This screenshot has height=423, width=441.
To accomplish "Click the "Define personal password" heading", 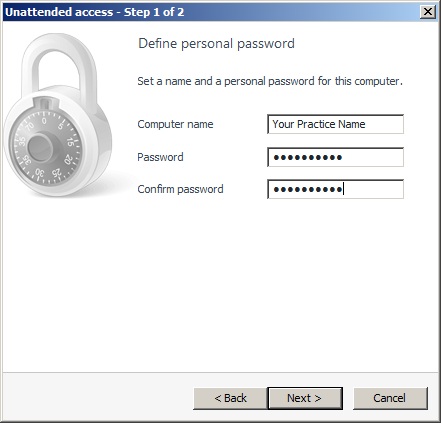I will pyautogui.click(x=216, y=44).
